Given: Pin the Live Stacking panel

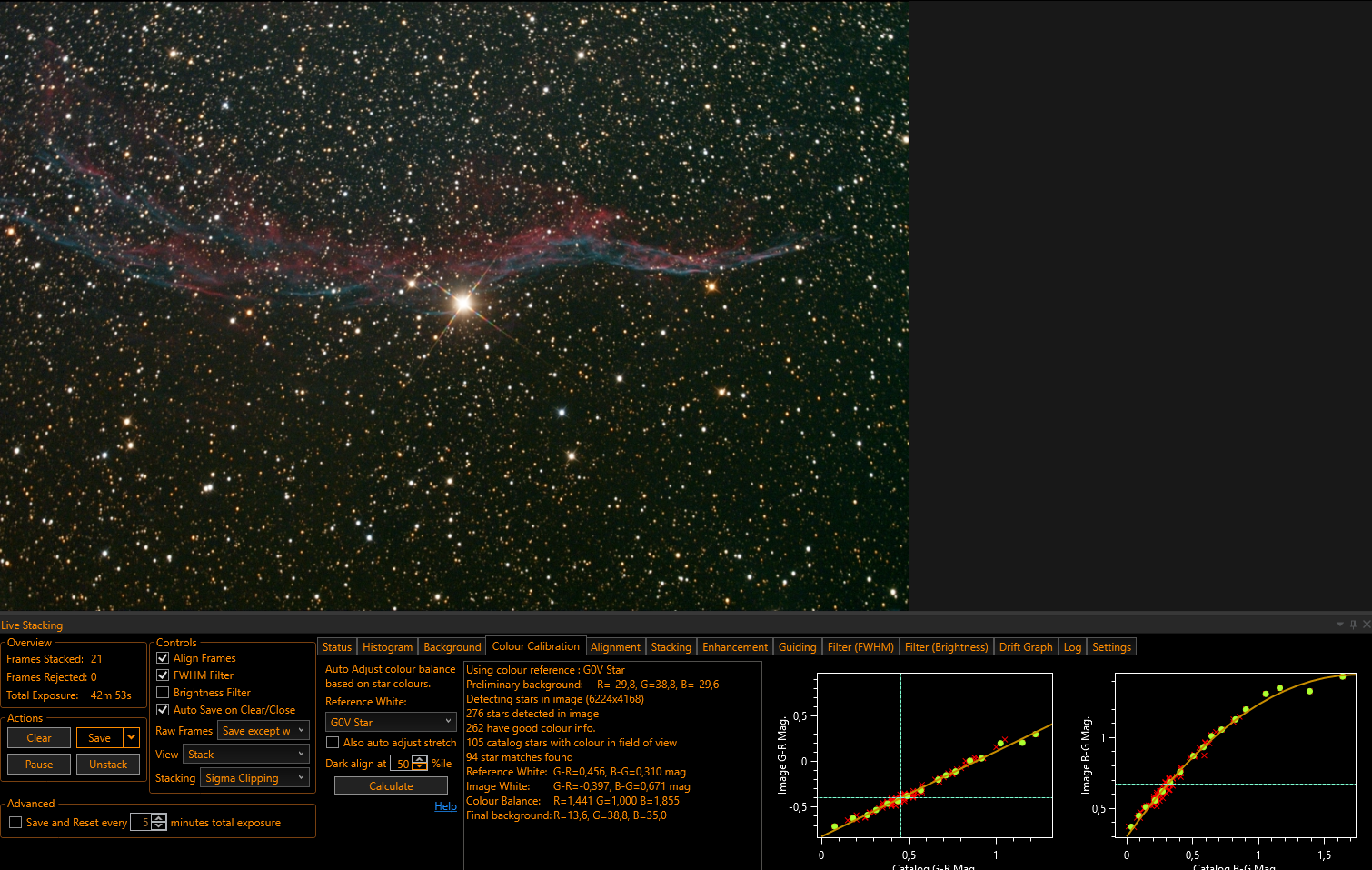Looking at the screenshot, I should [1353, 625].
